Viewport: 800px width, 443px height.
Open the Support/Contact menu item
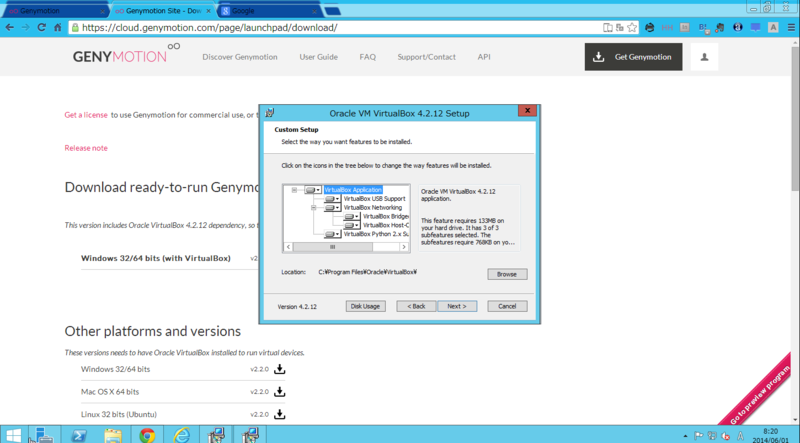click(427, 57)
